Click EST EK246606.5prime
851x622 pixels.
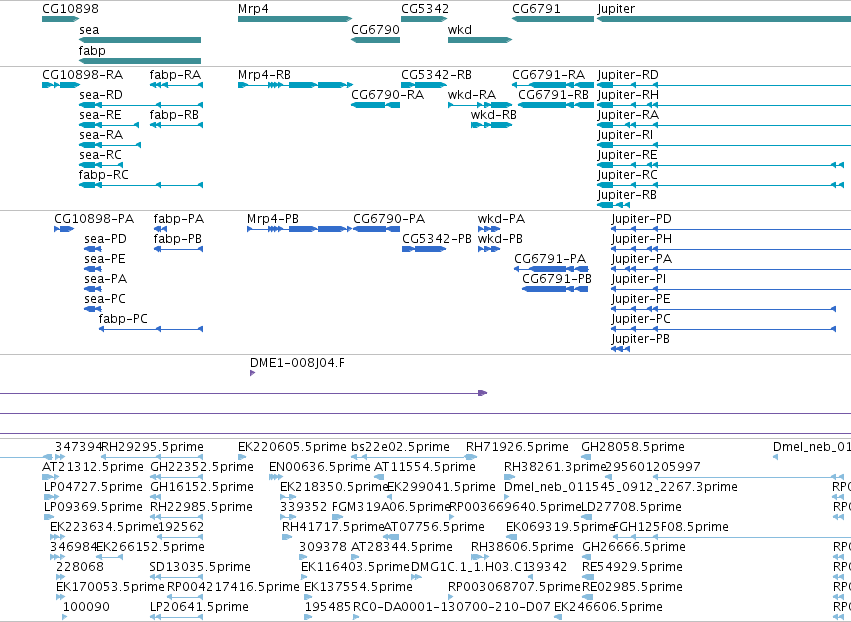click(558, 617)
